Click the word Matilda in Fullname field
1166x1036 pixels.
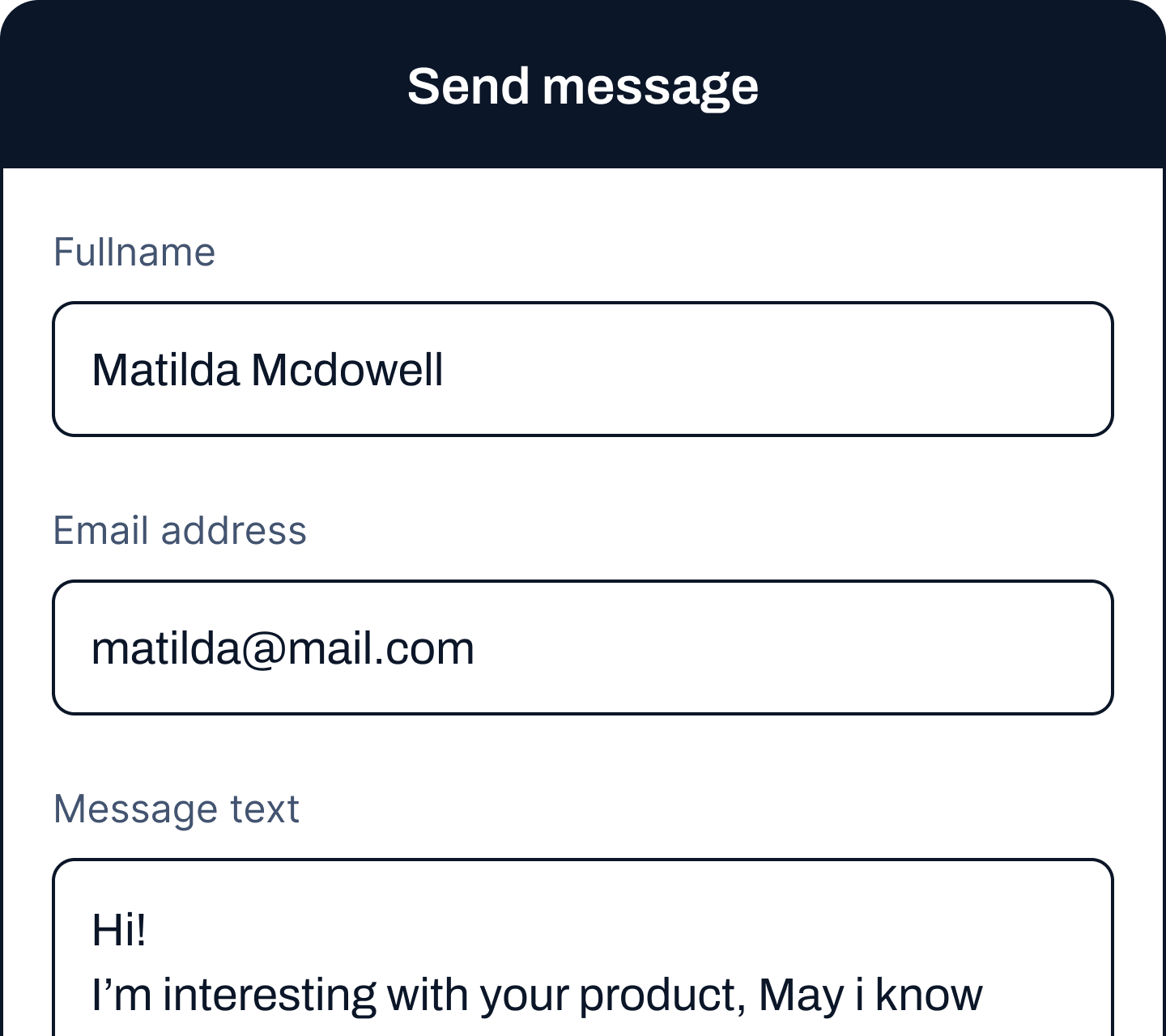point(165,371)
